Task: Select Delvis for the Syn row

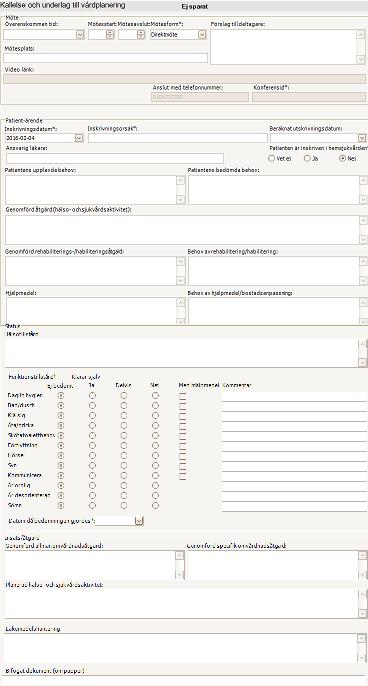Action: pyautogui.click(x=124, y=465)
